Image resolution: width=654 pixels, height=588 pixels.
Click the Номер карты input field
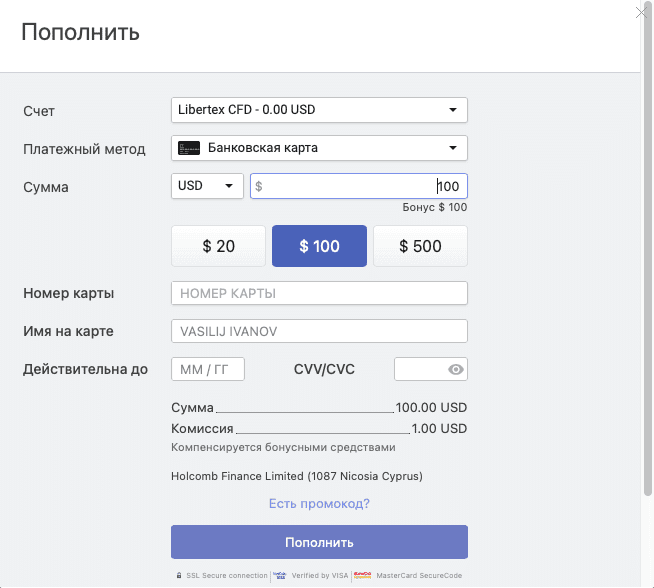[x=319, y=294]
